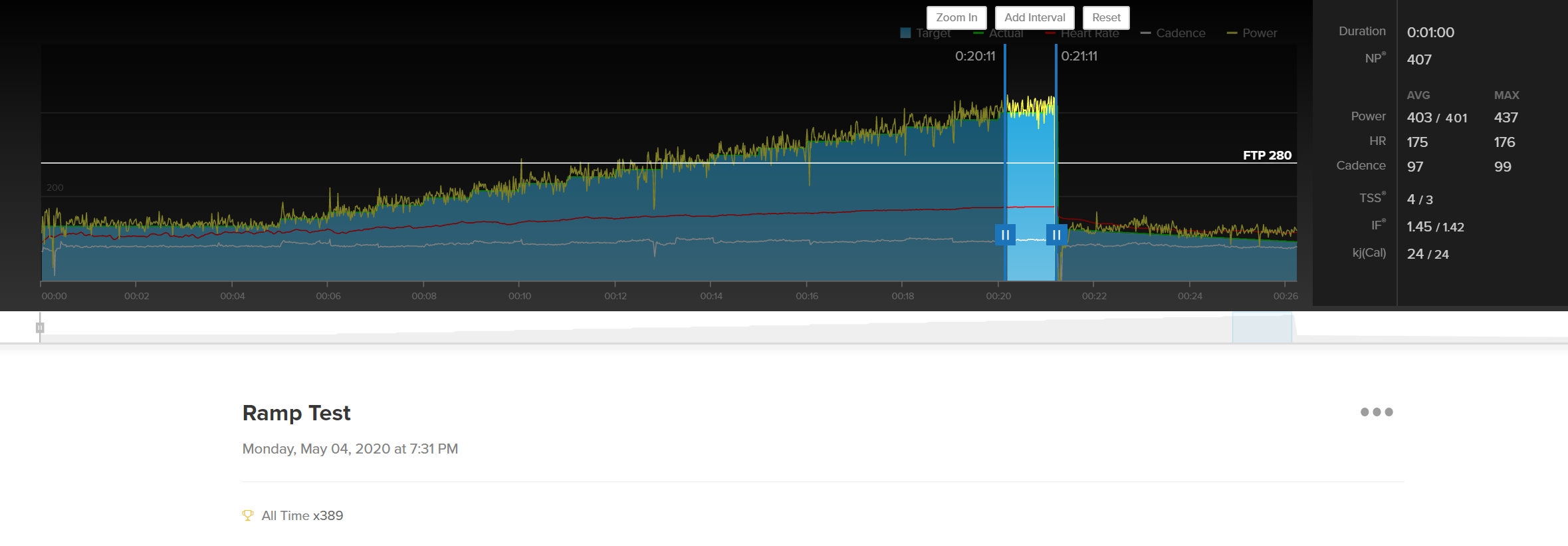Click the IF value 1.45 / 1.42

click(1436, 227)
